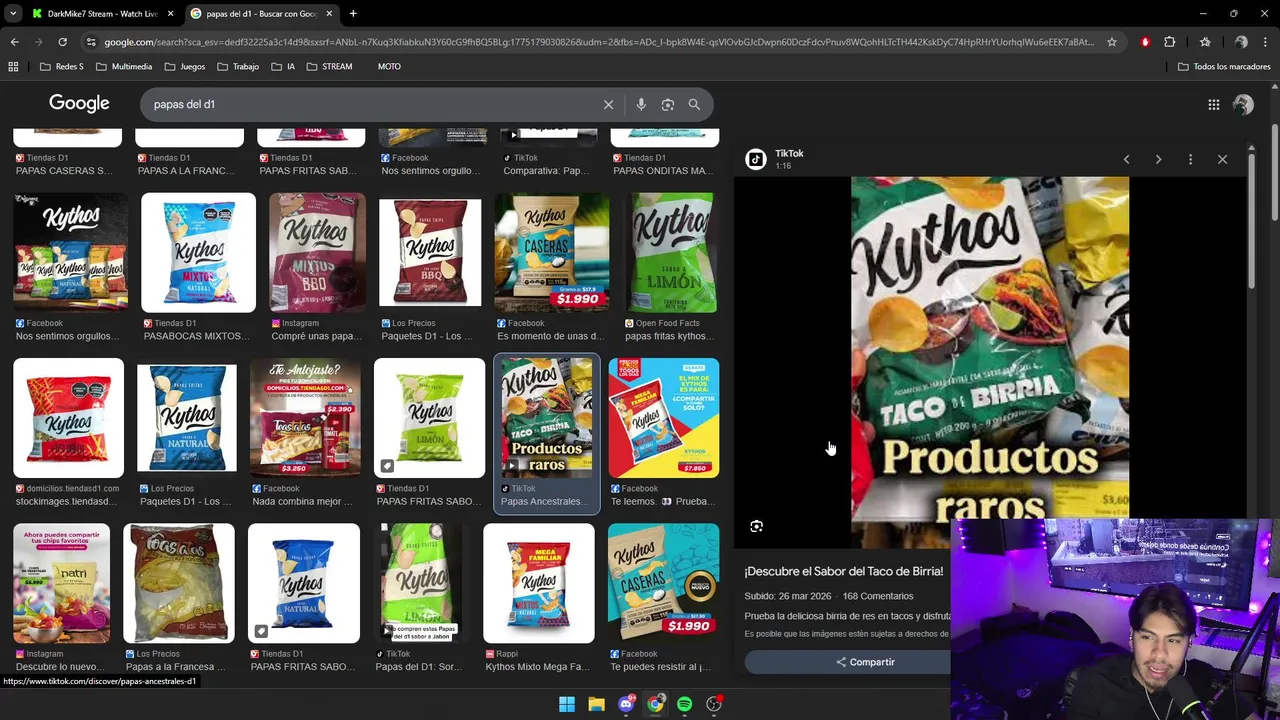
Task: Open Nada combina mejor Facebook thumbnail
Action: pos(305,418)
